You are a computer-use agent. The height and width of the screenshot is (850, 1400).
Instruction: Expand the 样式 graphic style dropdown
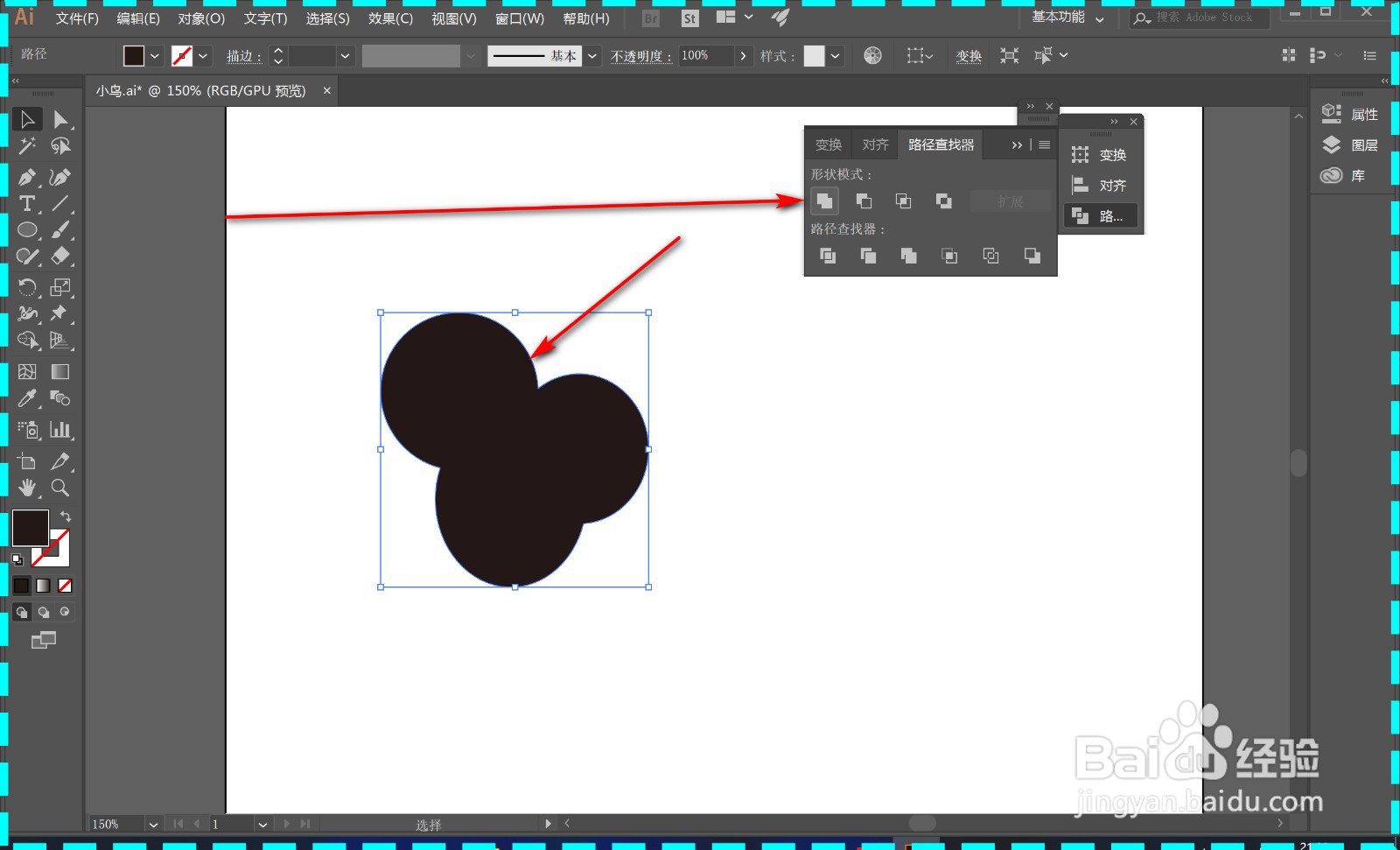(835, 56)
